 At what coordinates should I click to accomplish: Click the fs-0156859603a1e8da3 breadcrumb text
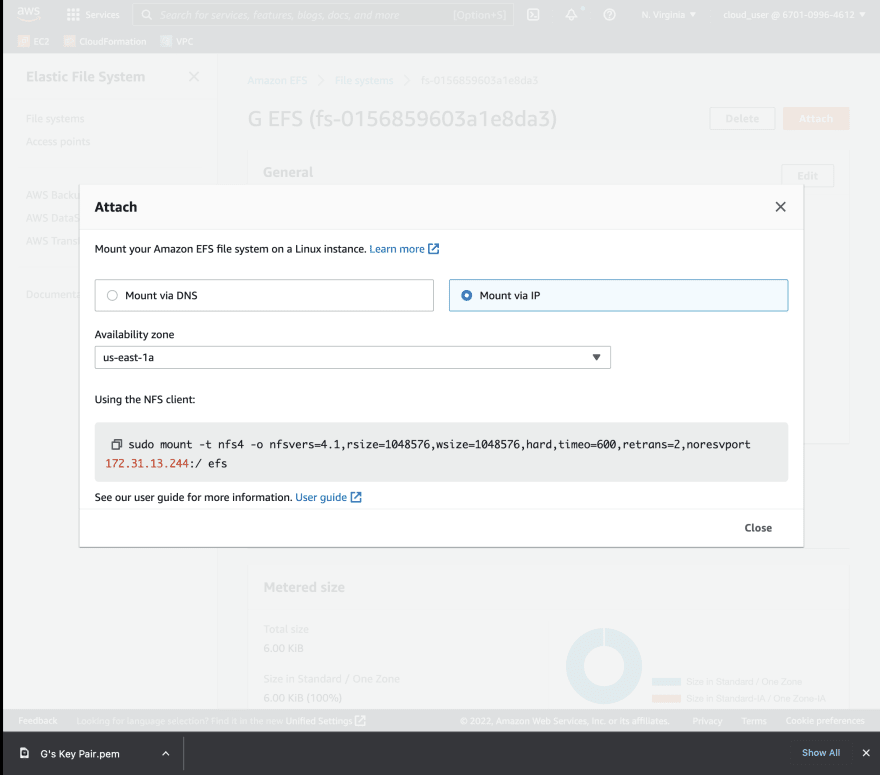[479, 81]
